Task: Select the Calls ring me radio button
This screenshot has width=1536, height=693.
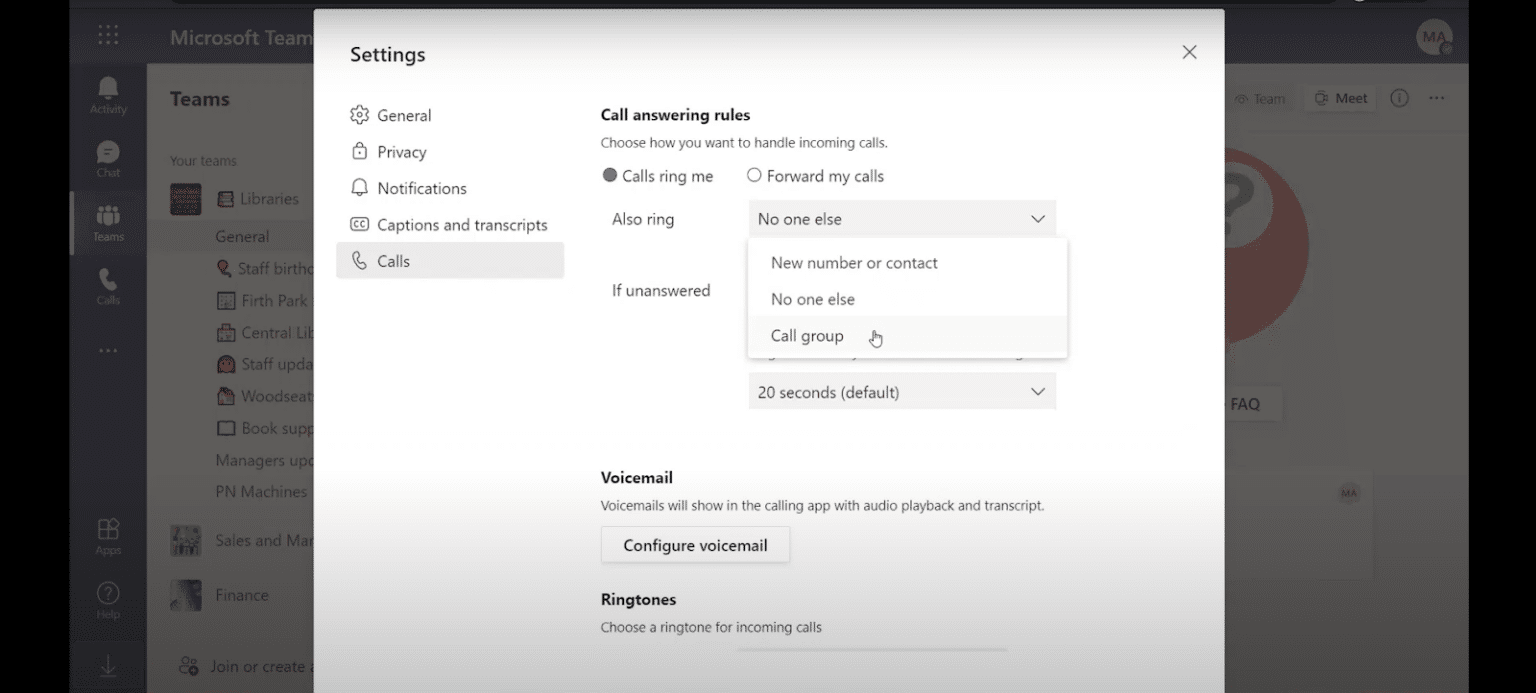Action: tap(610, 175)
